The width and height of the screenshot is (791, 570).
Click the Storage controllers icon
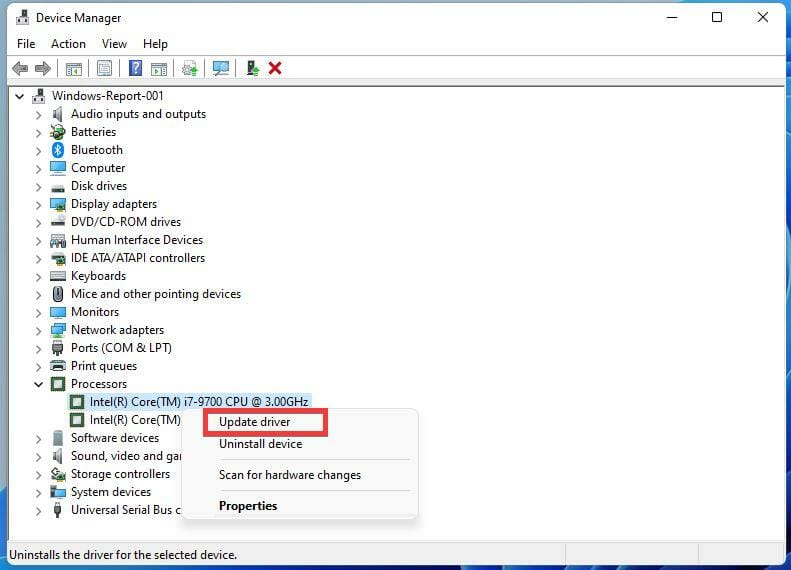point(58,474)
